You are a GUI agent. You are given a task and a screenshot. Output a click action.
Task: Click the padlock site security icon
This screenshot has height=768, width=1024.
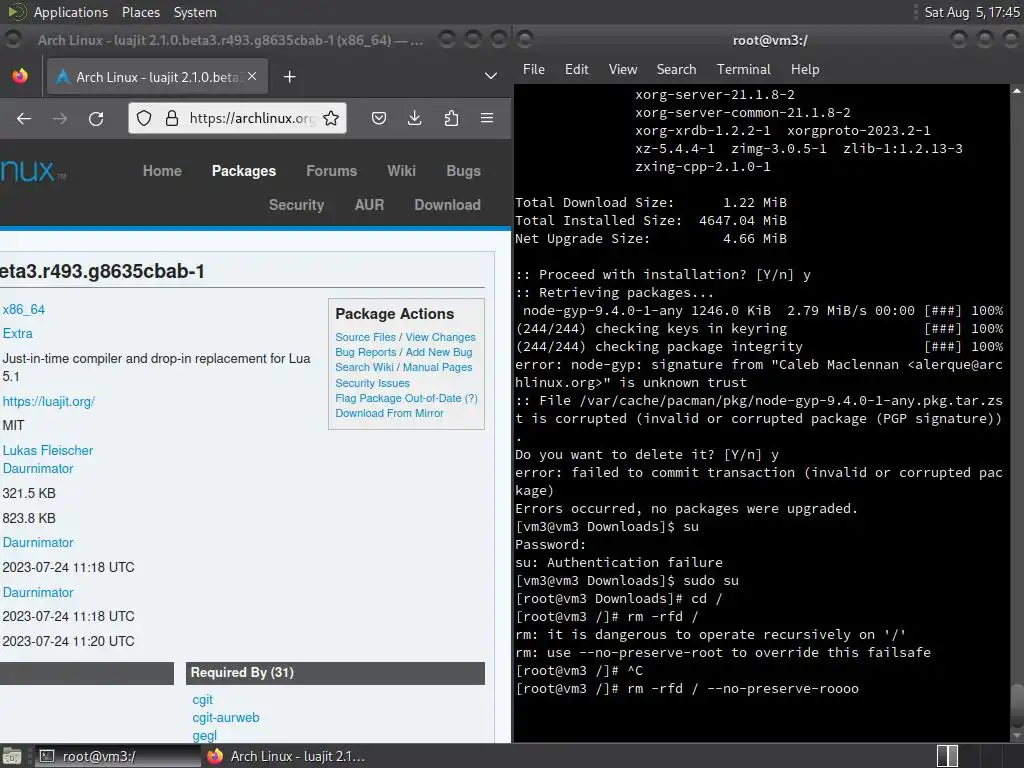coord(172,118)
